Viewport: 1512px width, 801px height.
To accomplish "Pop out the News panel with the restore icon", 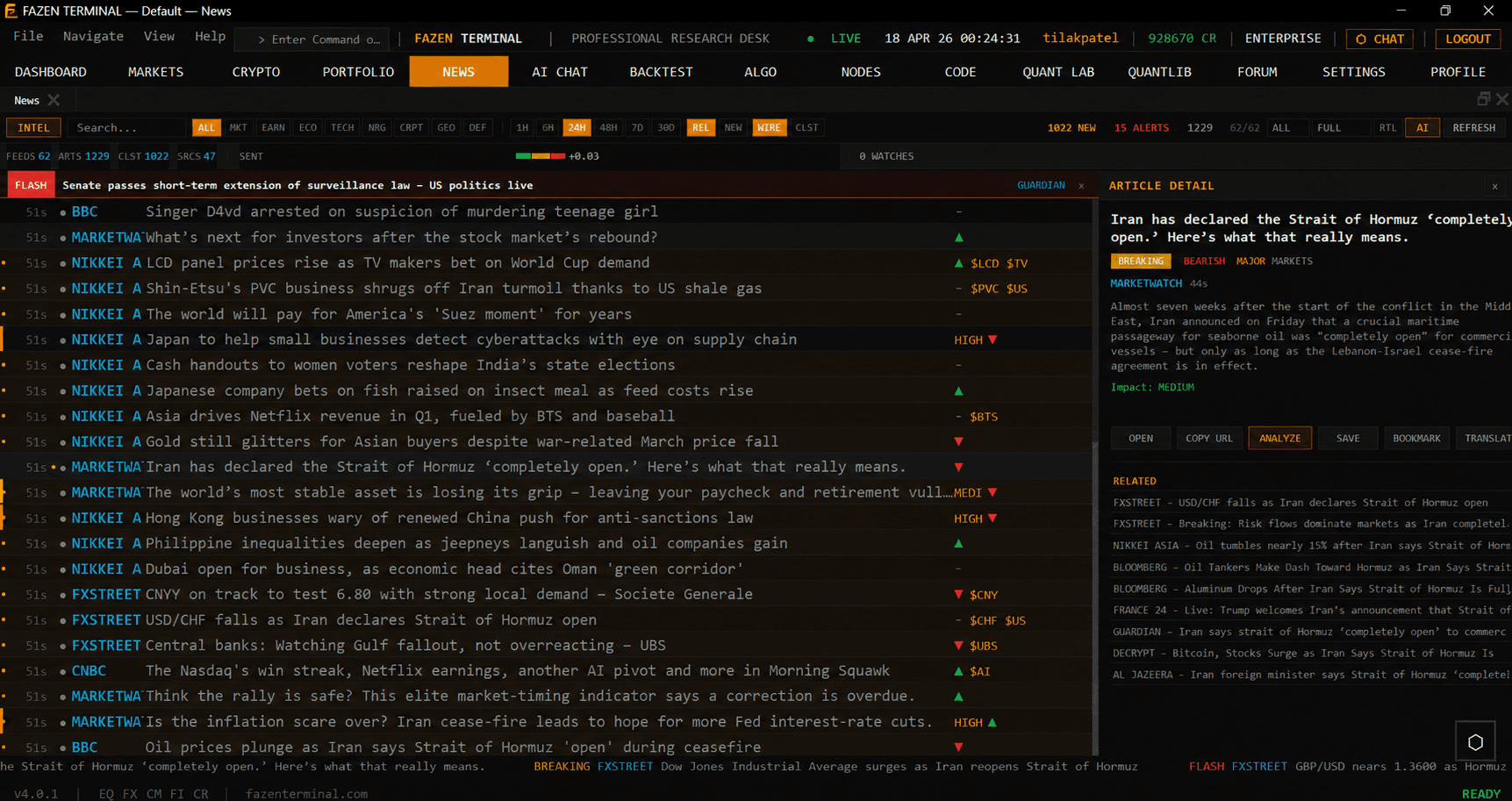I will pyautogui.click(x=1483, y=99).
